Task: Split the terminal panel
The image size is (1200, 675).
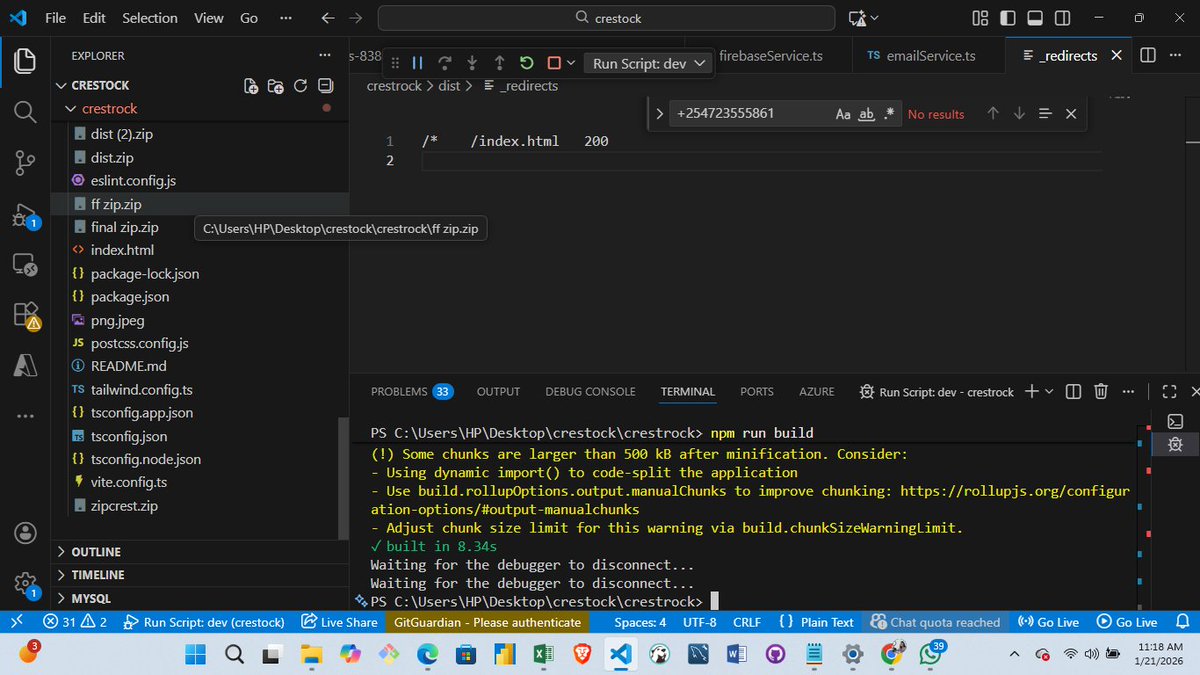Action: [1073, 391]
